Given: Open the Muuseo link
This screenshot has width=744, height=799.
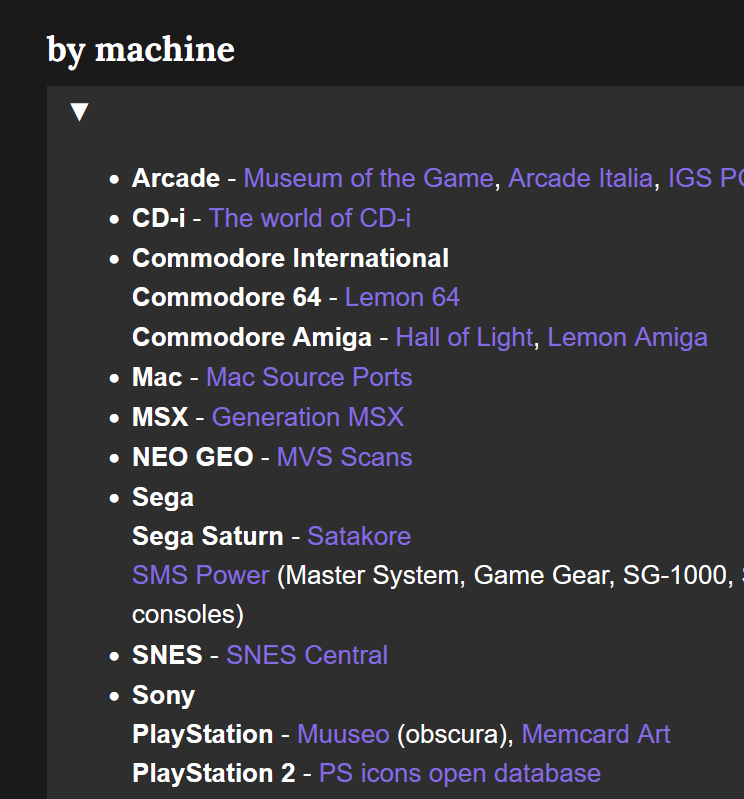Looking at the screenshot, I should coord(343,734).
